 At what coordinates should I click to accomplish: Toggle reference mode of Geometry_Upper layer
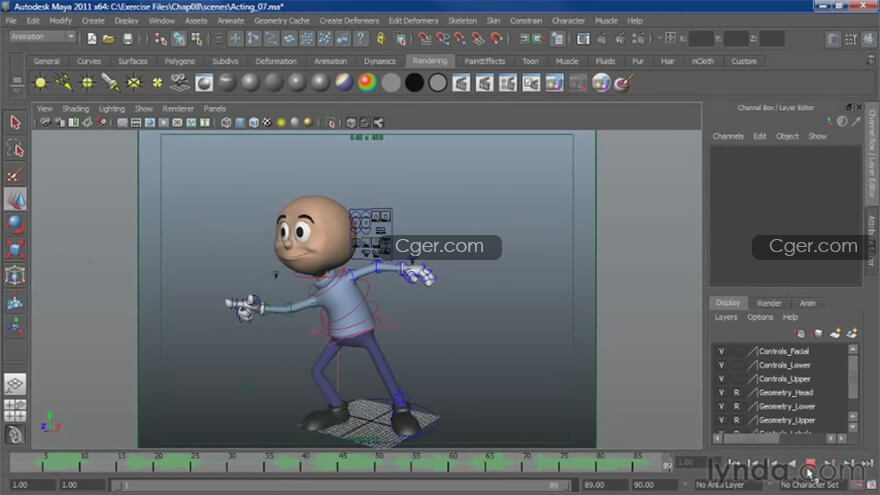pos(736,420)
